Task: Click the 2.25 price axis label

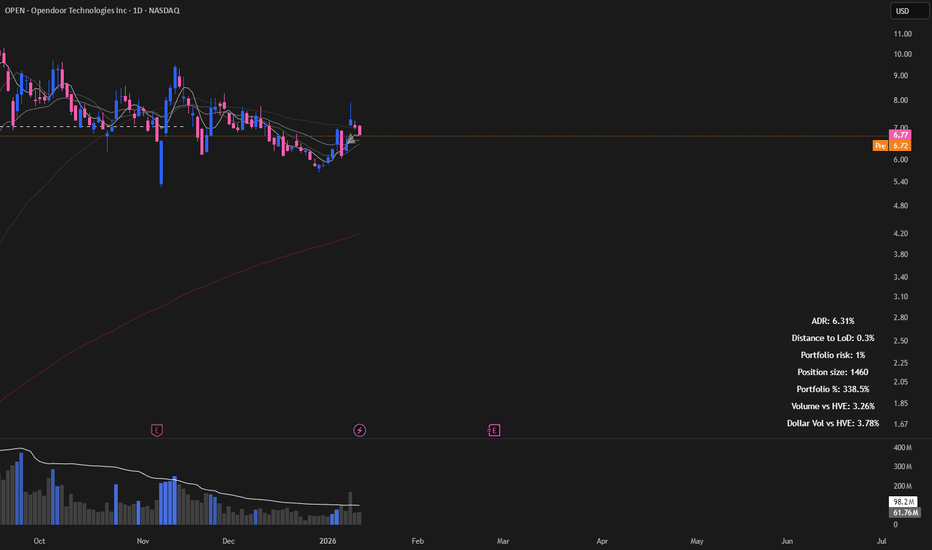Action: pos(900,363)
